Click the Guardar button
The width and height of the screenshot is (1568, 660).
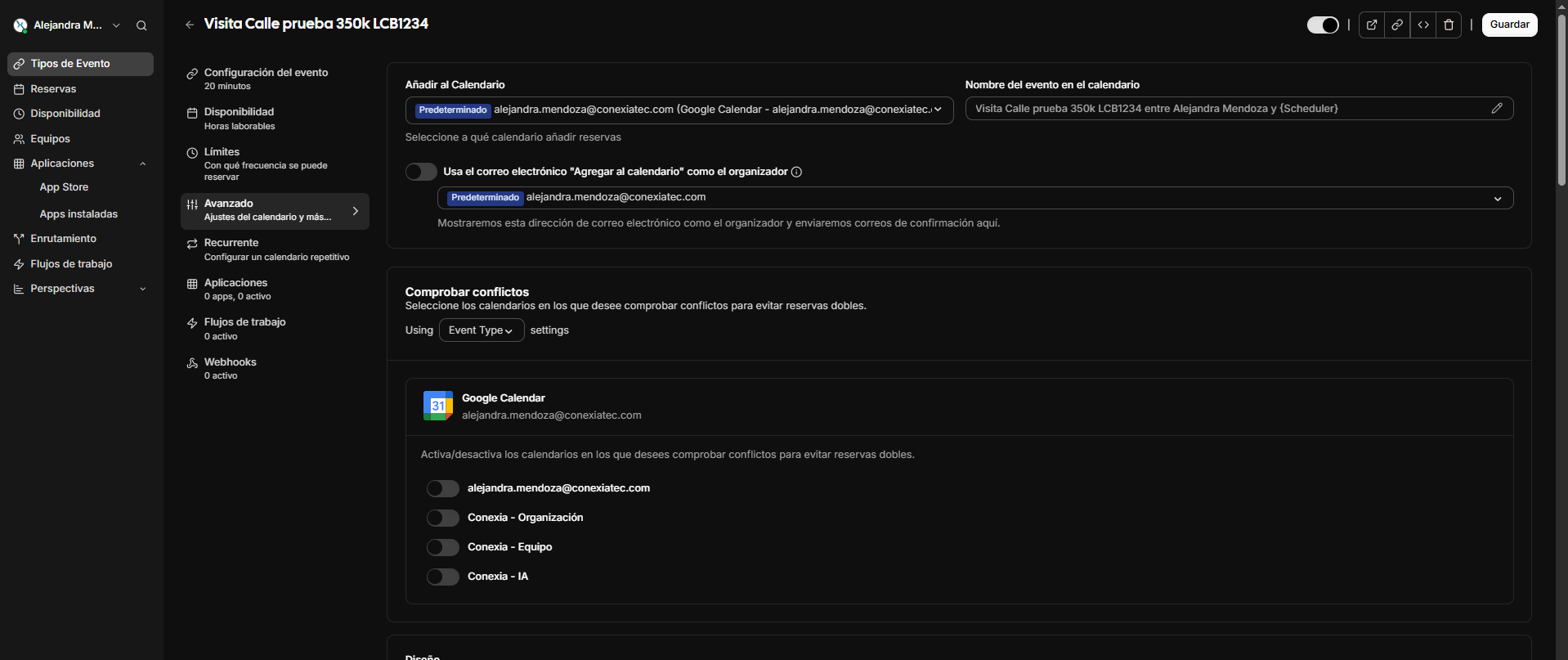tap(1509, 25)
